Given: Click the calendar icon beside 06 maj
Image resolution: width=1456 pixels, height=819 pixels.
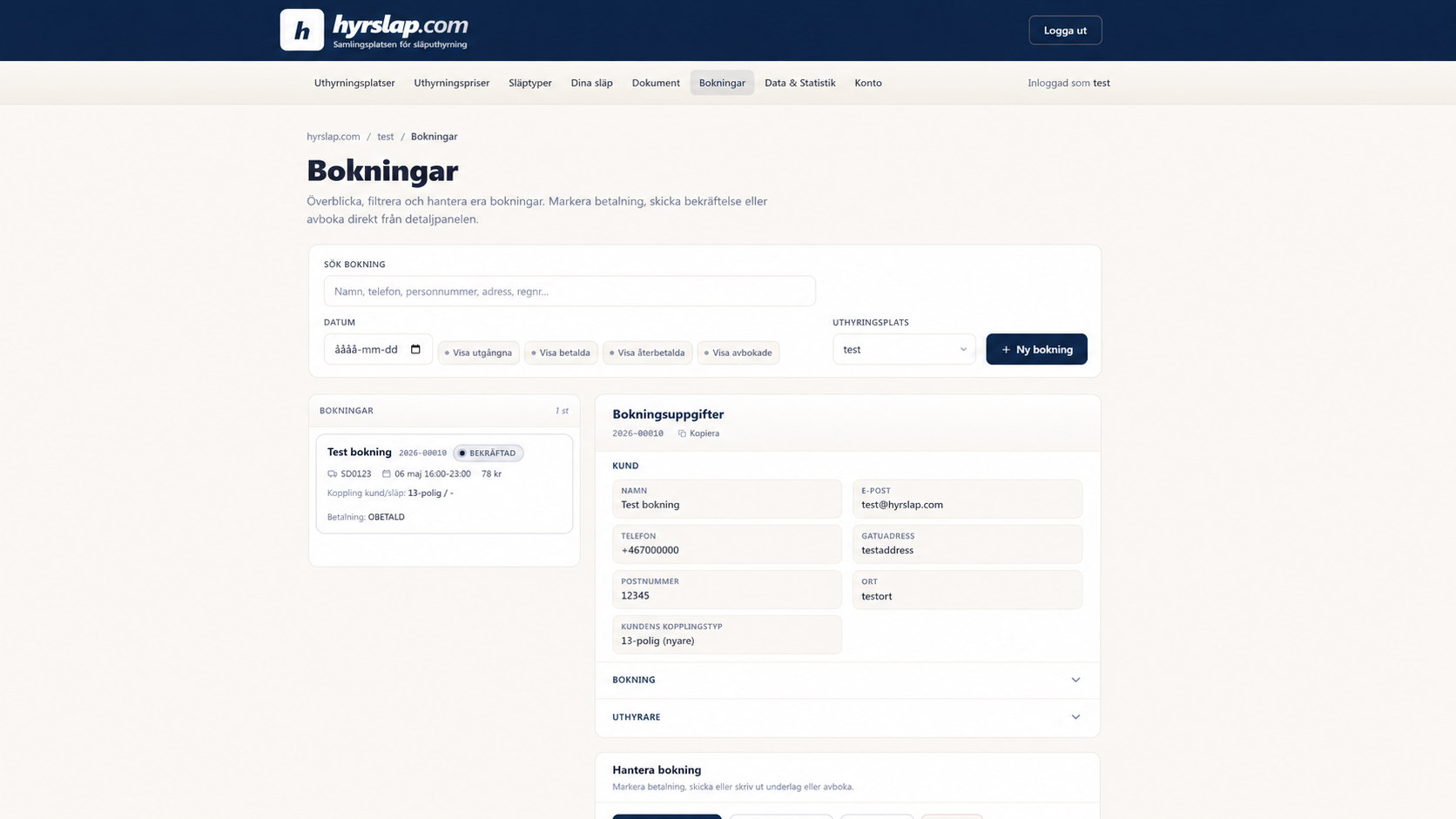Looking at the screenshot, I should (x=387, y=474).
